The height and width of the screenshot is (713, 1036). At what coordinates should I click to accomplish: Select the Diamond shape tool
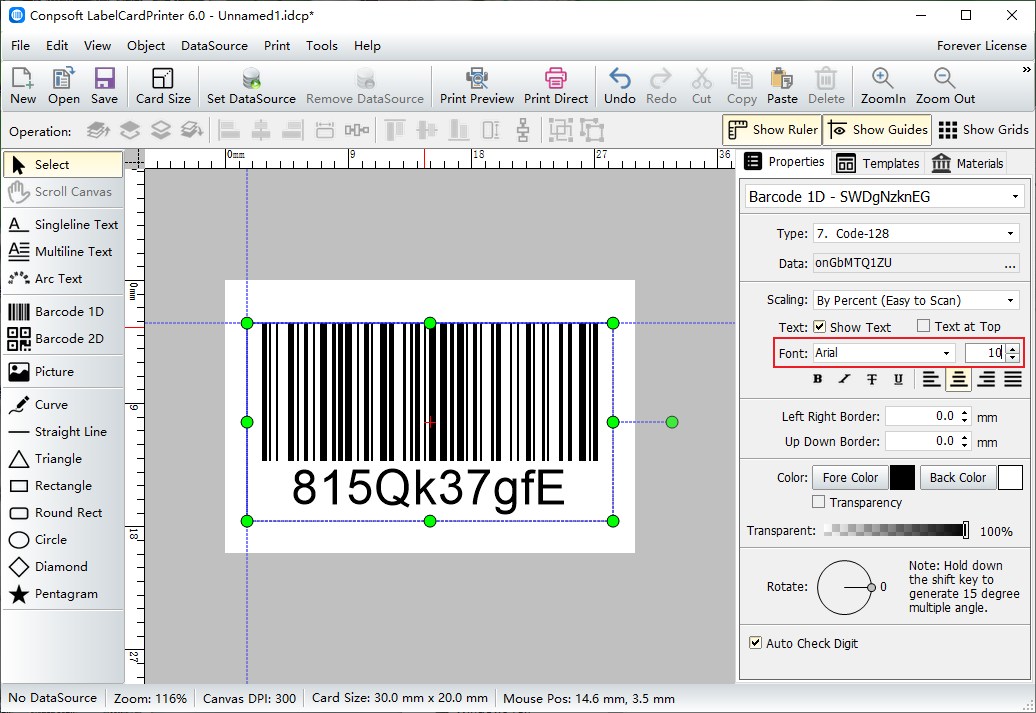pos(63,567)
